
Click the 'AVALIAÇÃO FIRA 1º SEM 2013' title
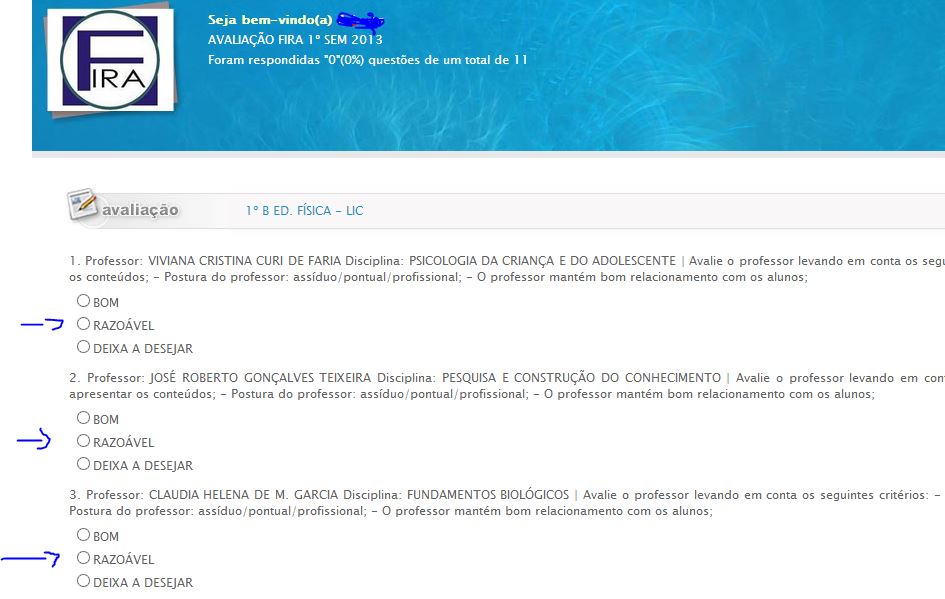(295, 40)
